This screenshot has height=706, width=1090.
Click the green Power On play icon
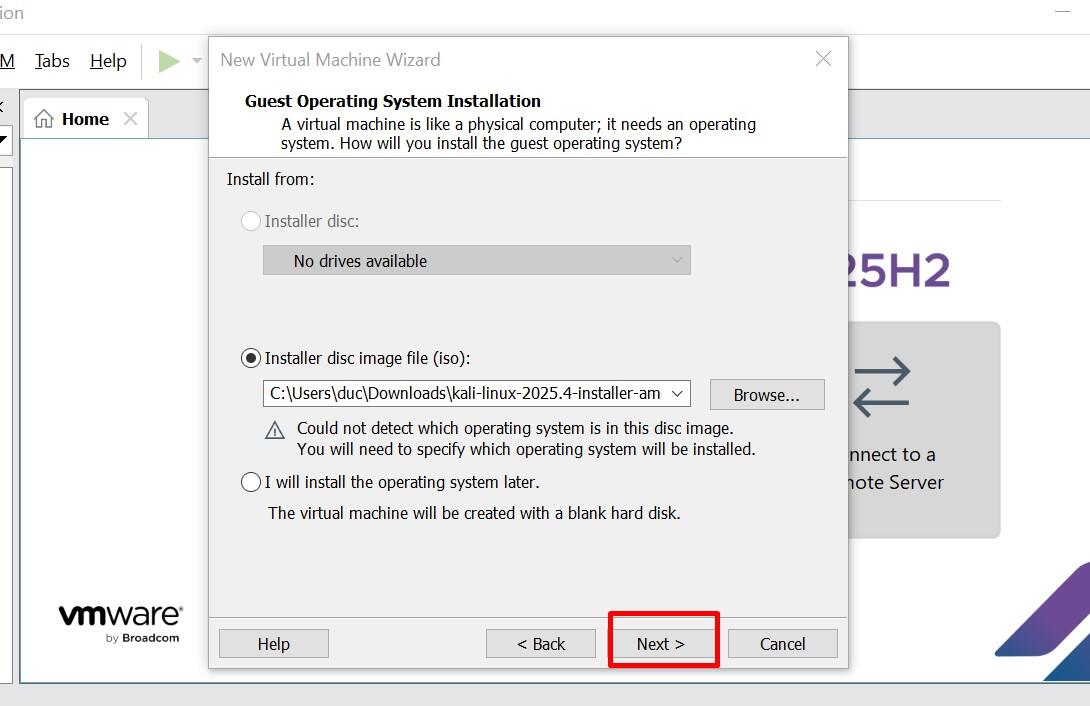(x=168, y=61)
